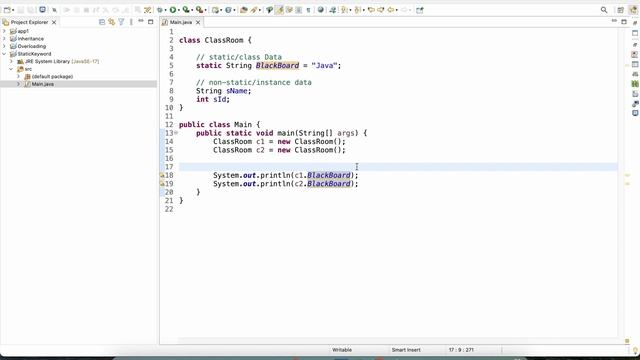Image resolution: width=640 pixels, height=360 pixels.
Task: Open the New Java Class dropdown arrow
Action: [234, 10]
